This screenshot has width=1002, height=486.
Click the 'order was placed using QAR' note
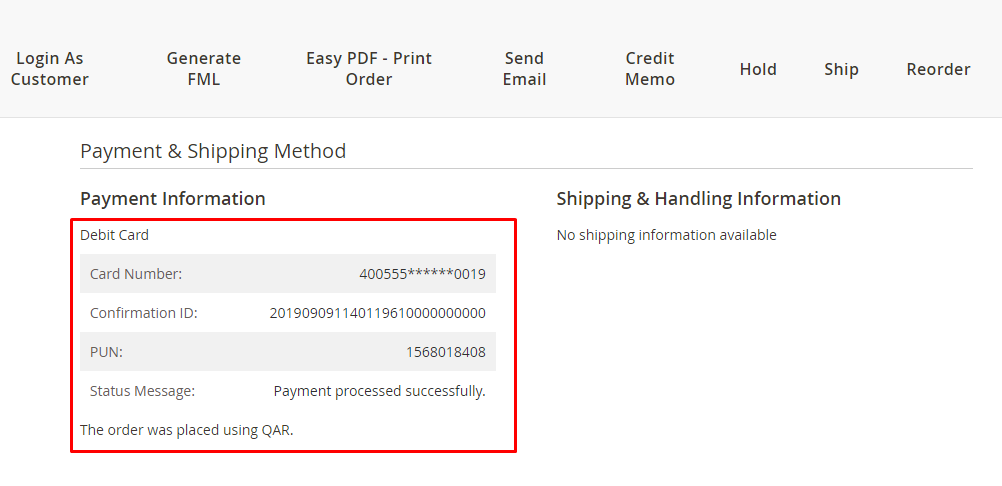pyautogui.click(x=186, y=430)
